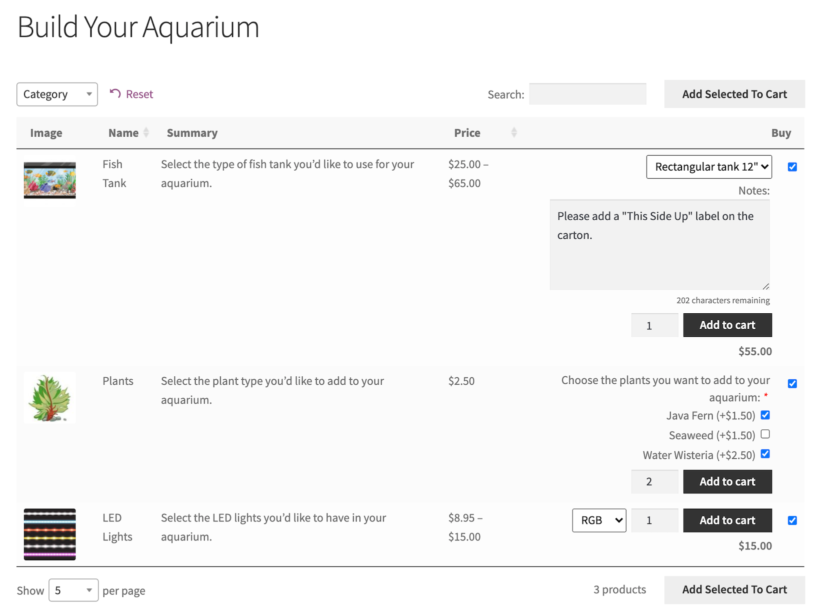Click the top Add Selected To Cart button

pyautogui.click(x=734, y=93)
